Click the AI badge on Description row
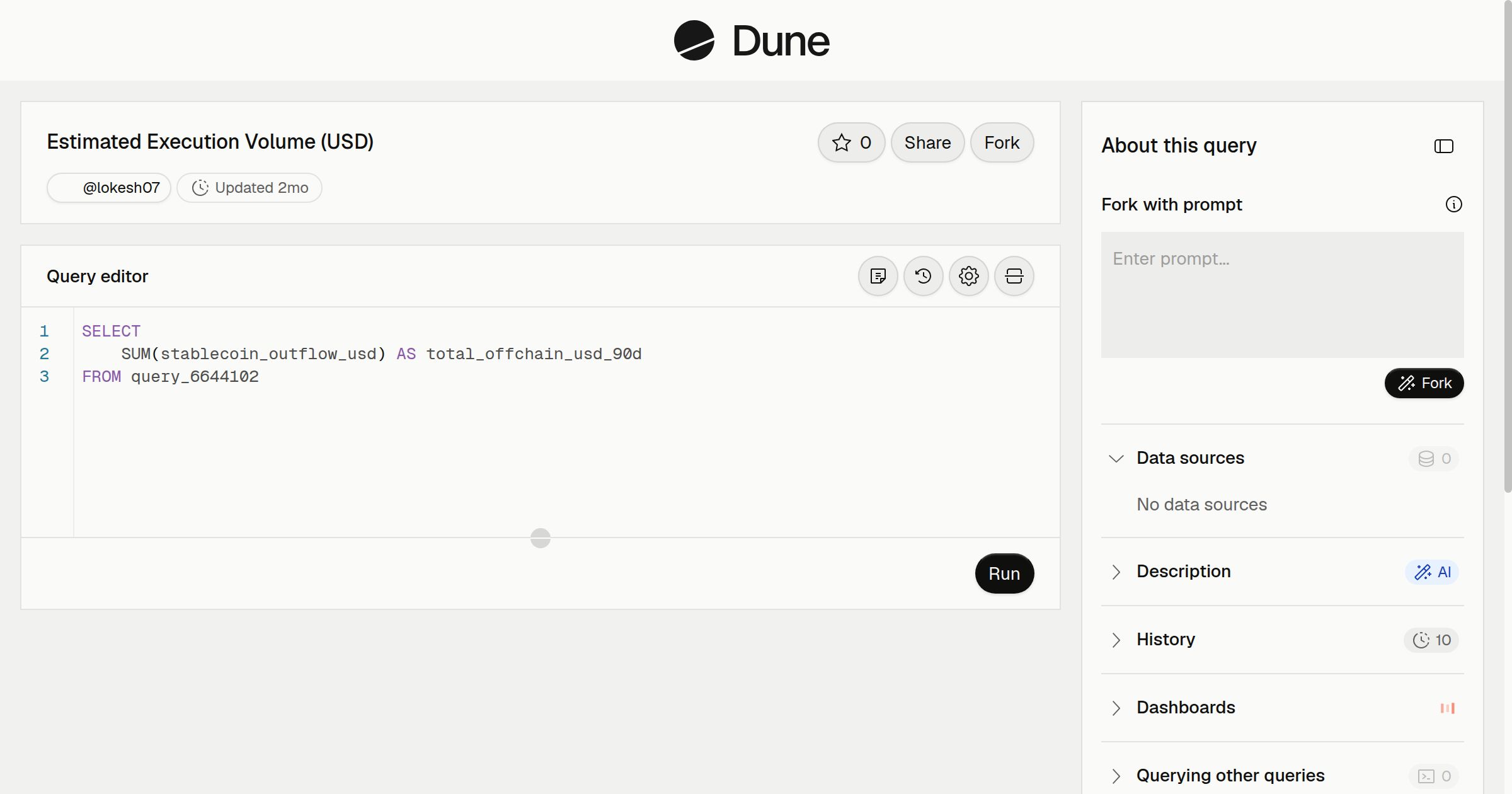This screenshot has height=794, width=1512. [1432, 572]
